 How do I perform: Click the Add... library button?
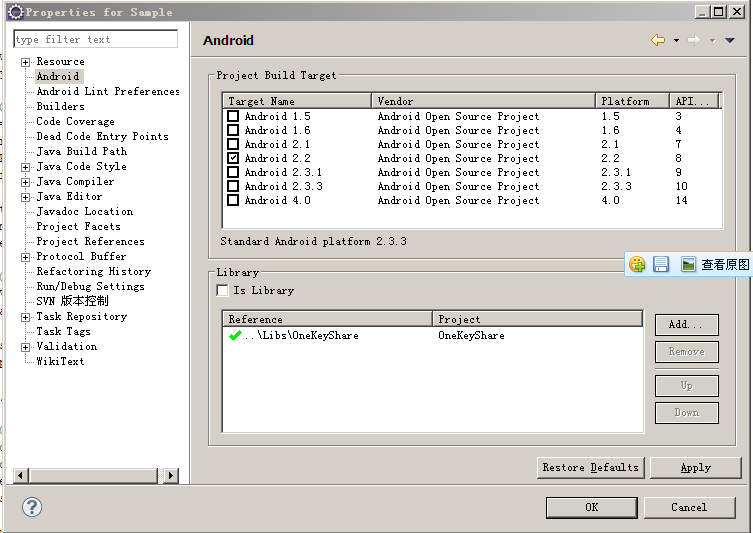[687, 325]
